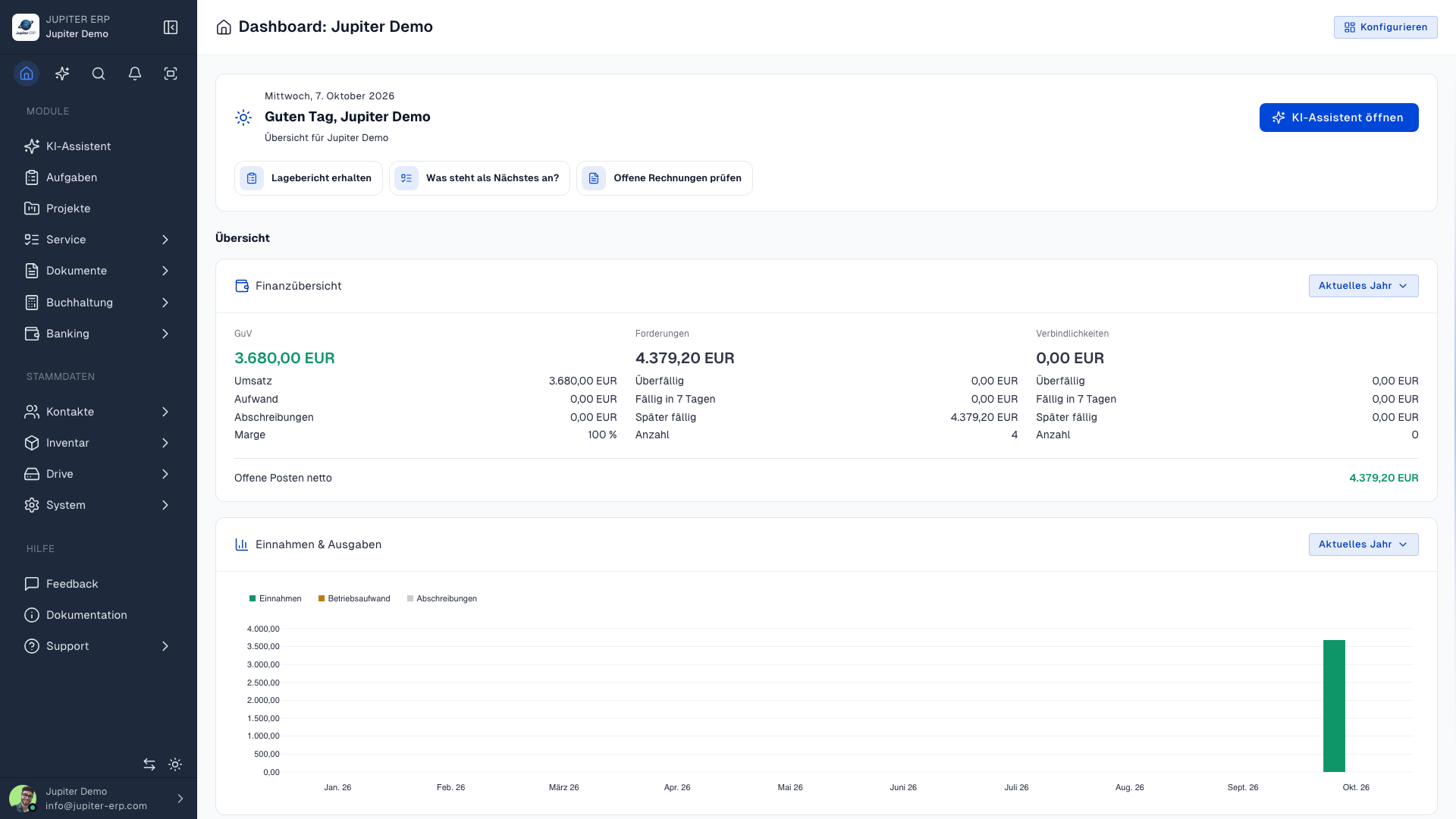
Task: Open the Feedback sidebar item
Action: 99,584
